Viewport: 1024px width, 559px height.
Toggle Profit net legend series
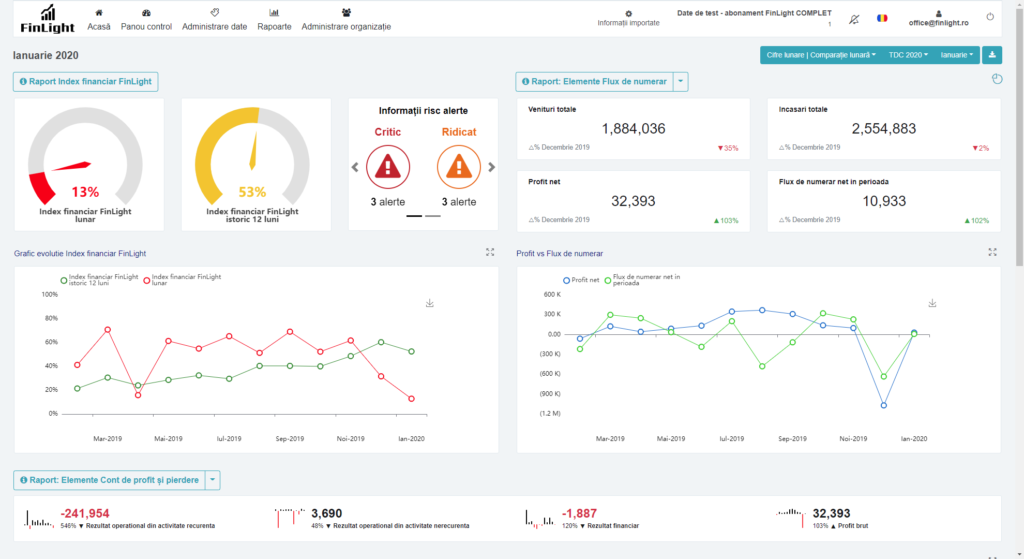coord(581,280)
